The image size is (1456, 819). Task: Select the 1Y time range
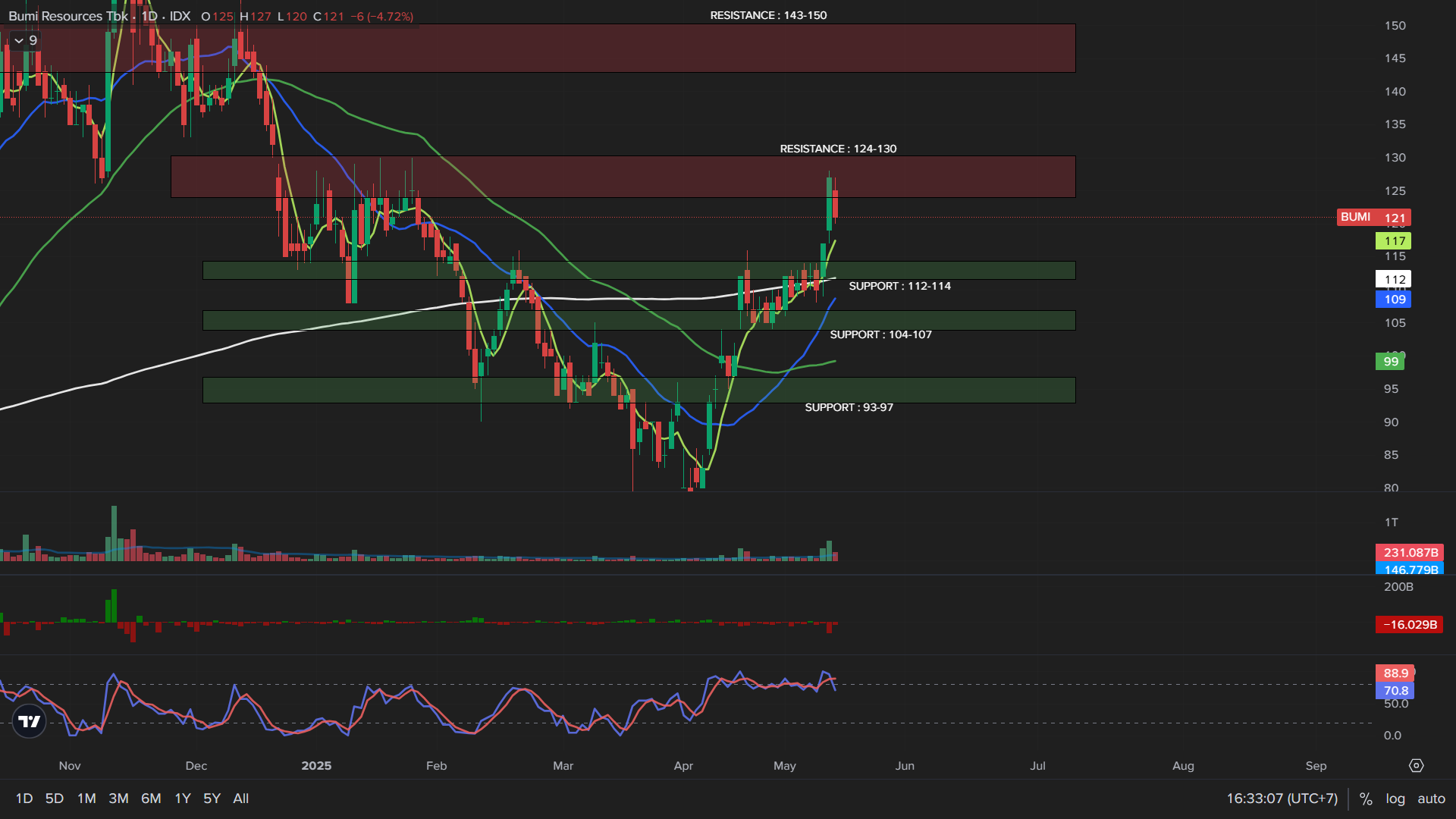(x=183, y=799)
